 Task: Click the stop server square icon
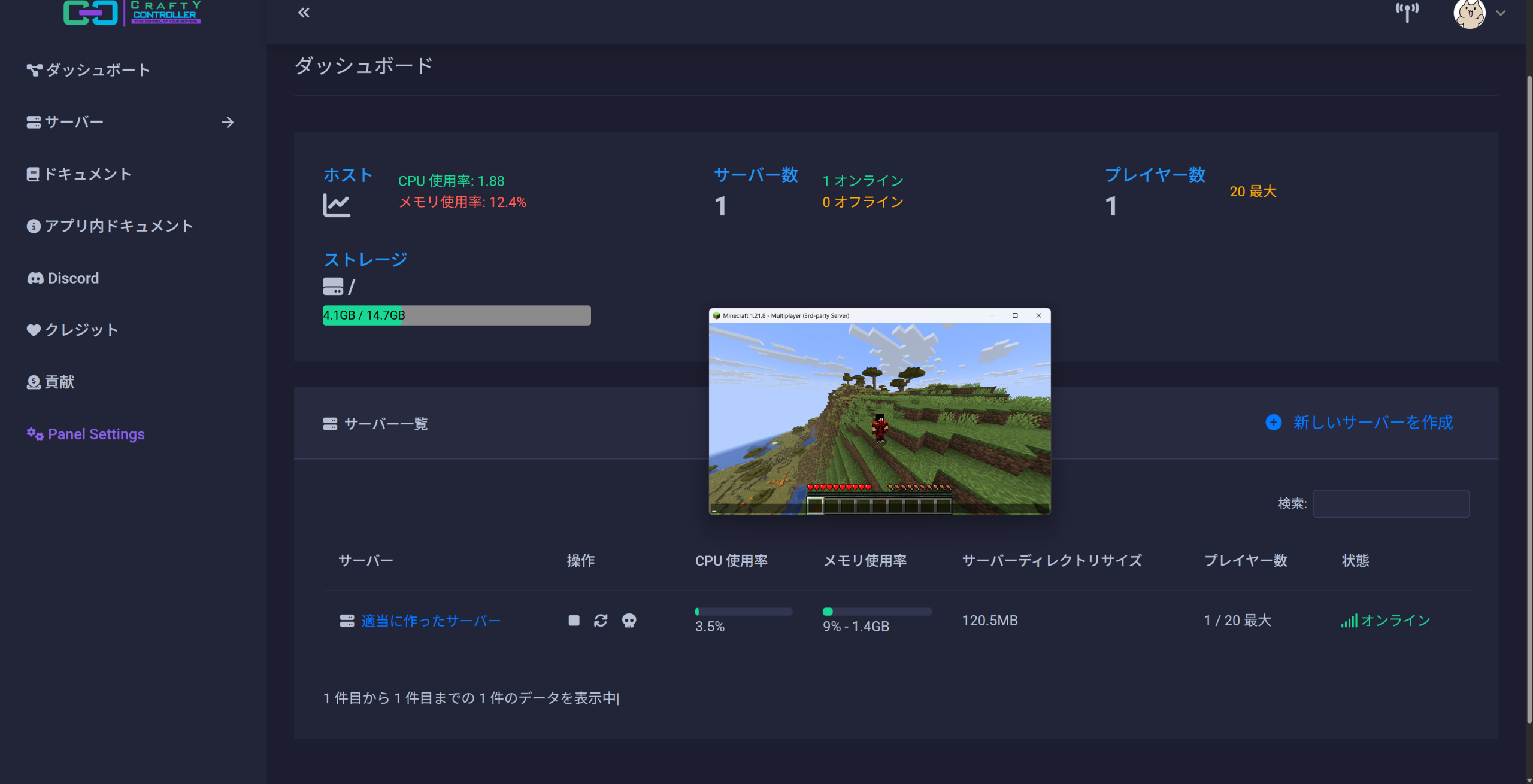pyautogui.click(x=574, y=621)
